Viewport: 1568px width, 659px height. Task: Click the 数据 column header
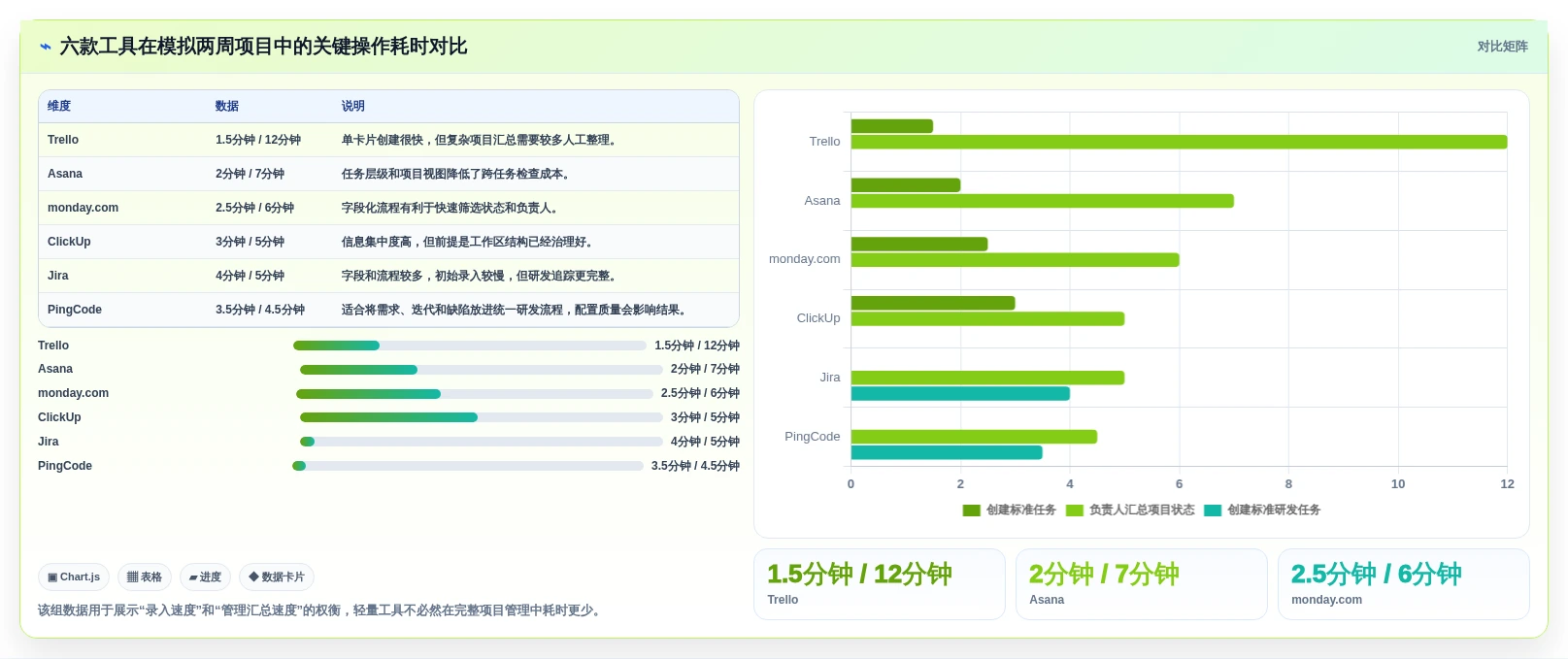click(227, 107)
